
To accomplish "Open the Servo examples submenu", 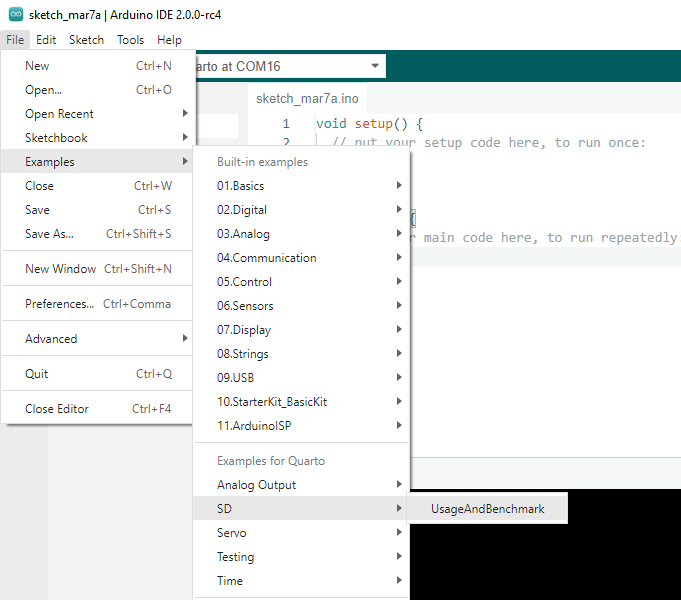I will [232, 533].
